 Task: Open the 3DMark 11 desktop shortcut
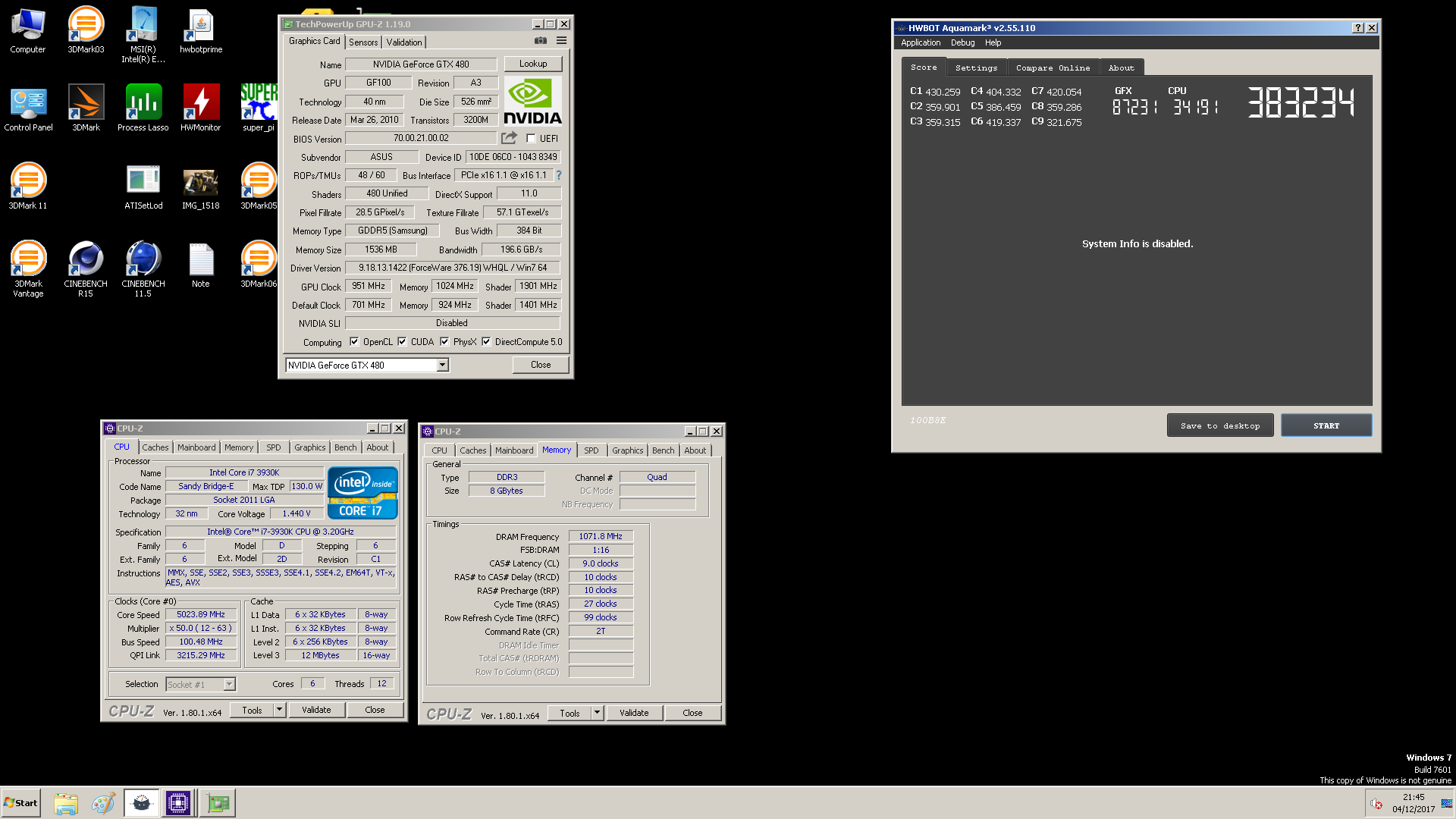click(28, 187)
